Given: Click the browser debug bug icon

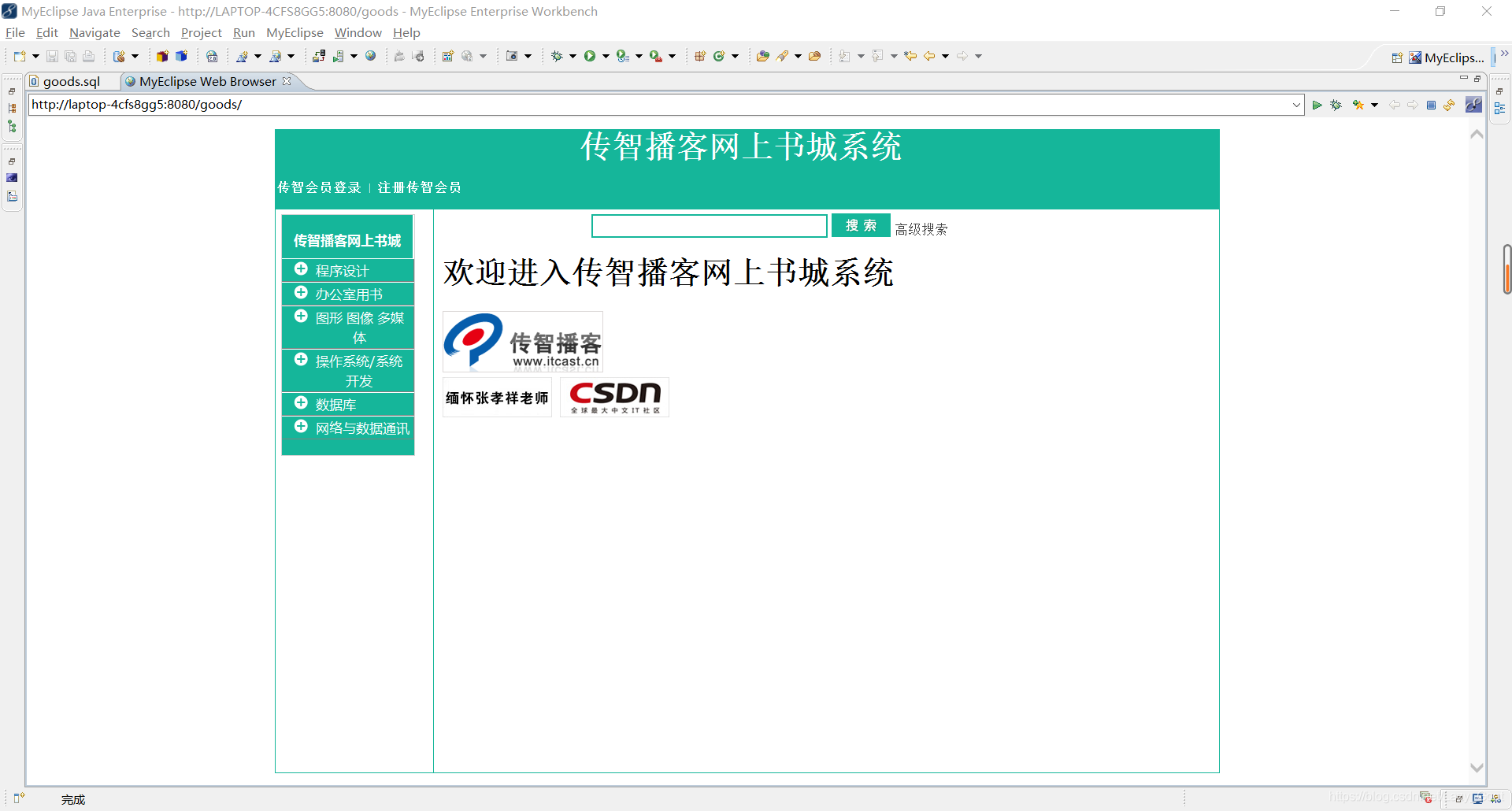Looking at the screenshot, I should [x=1336, y=105].
